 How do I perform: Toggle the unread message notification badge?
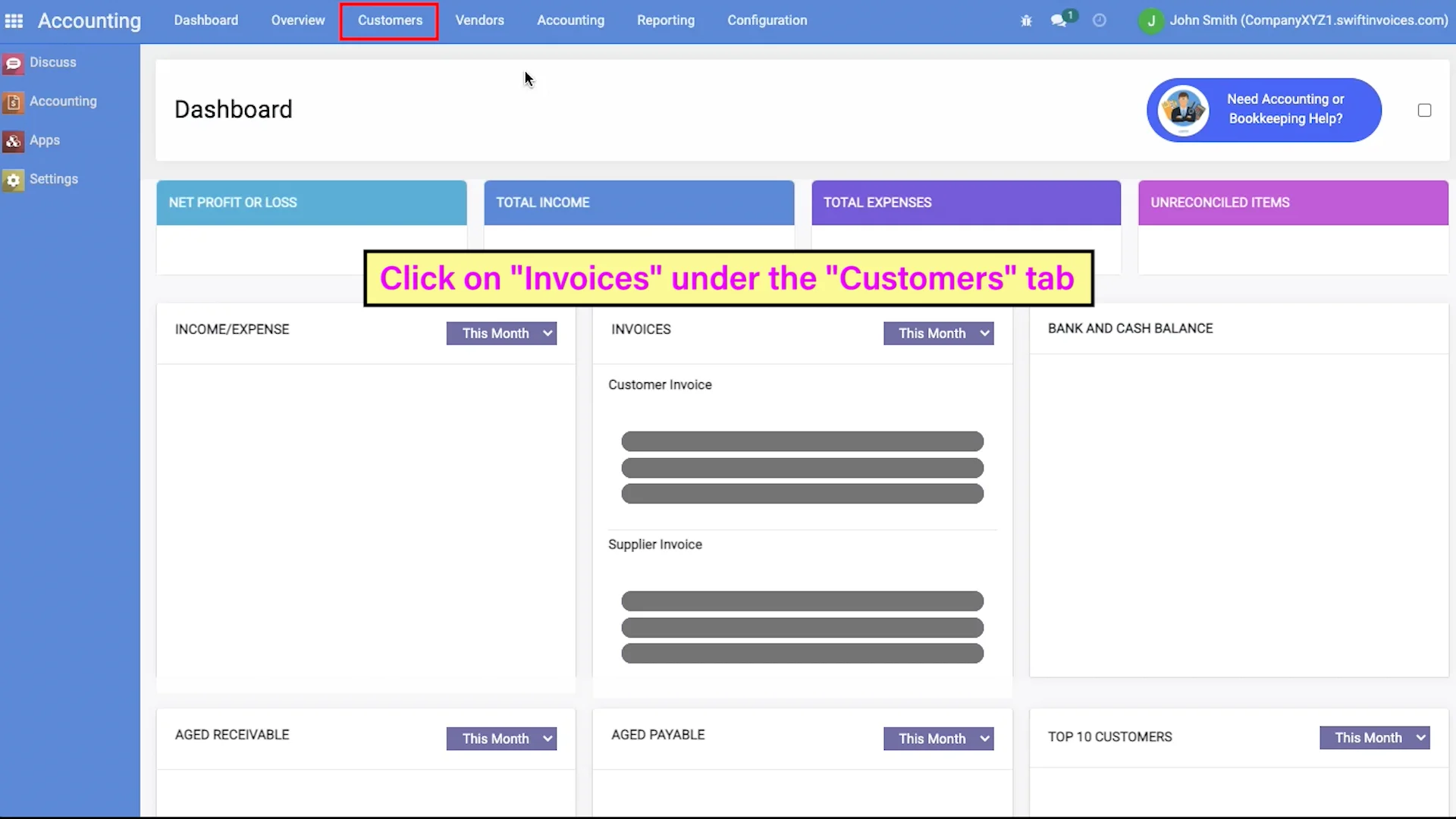click(1069, 14)
